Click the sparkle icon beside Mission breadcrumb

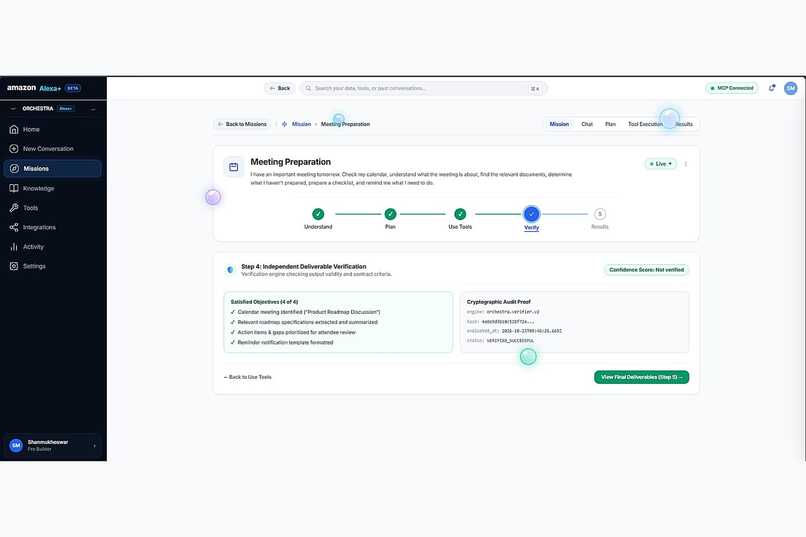point(284,124)
